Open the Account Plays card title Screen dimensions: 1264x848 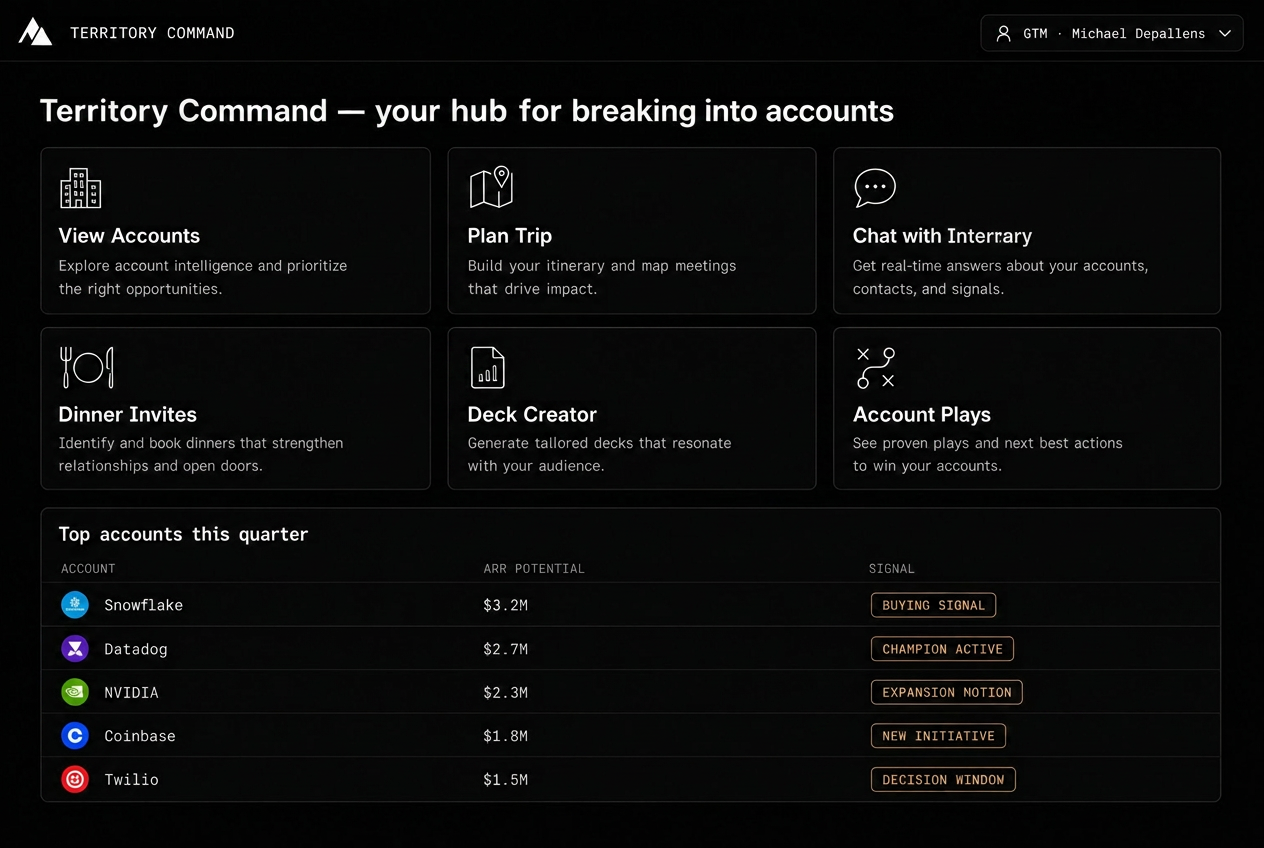[x=922, y=414]
